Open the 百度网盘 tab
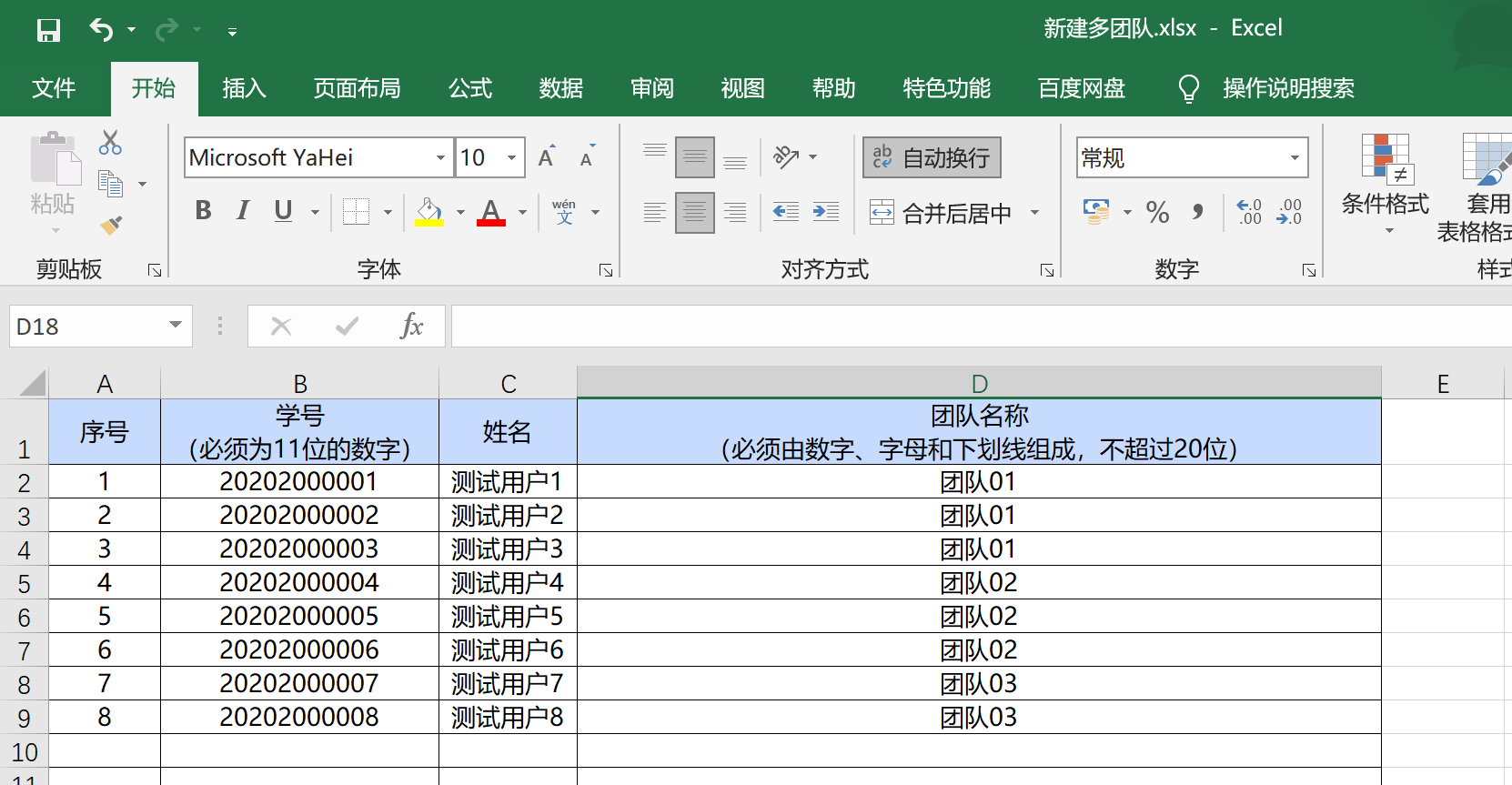The height and width of the screenshot is (785, 1512). pos(1082,88)
